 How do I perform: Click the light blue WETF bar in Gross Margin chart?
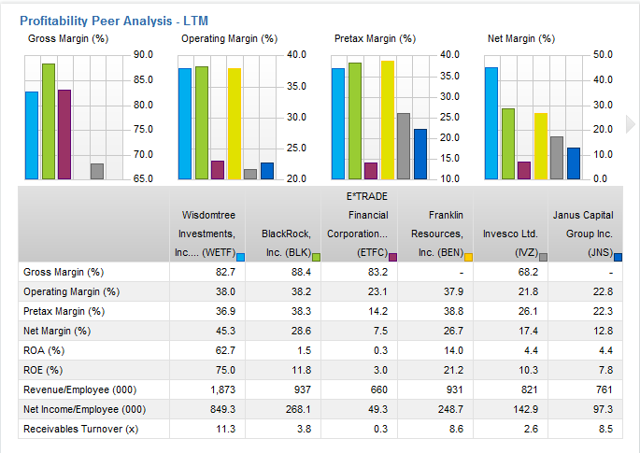click(x=32, y=135)
